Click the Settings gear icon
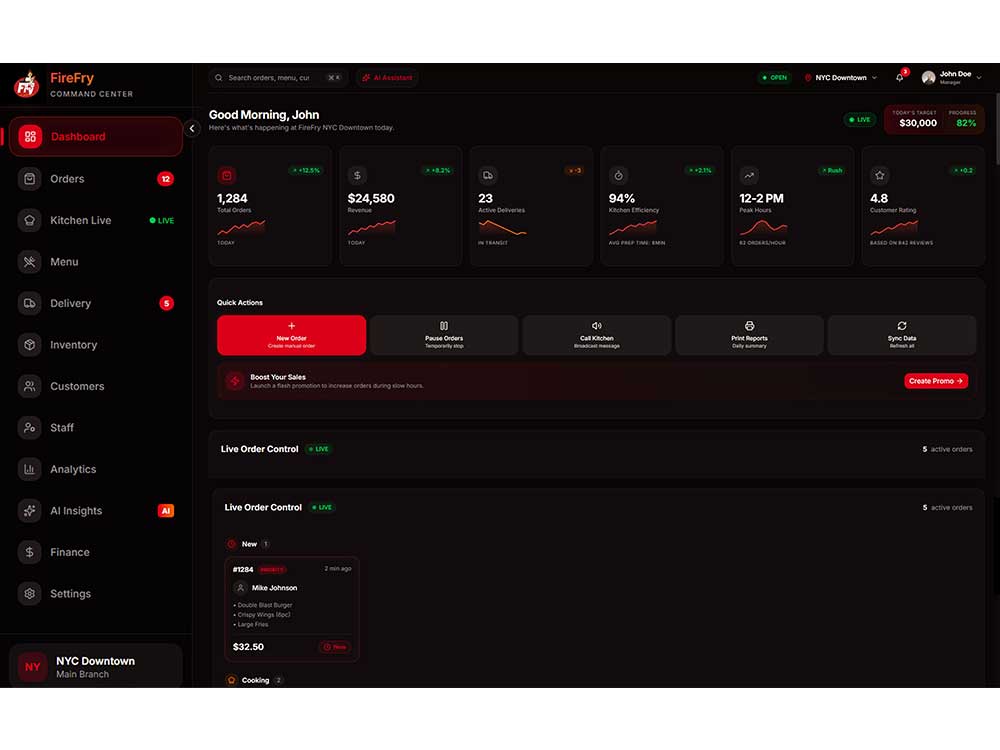1000x750 pixels. pyautogui.click(x=29, y=593)
